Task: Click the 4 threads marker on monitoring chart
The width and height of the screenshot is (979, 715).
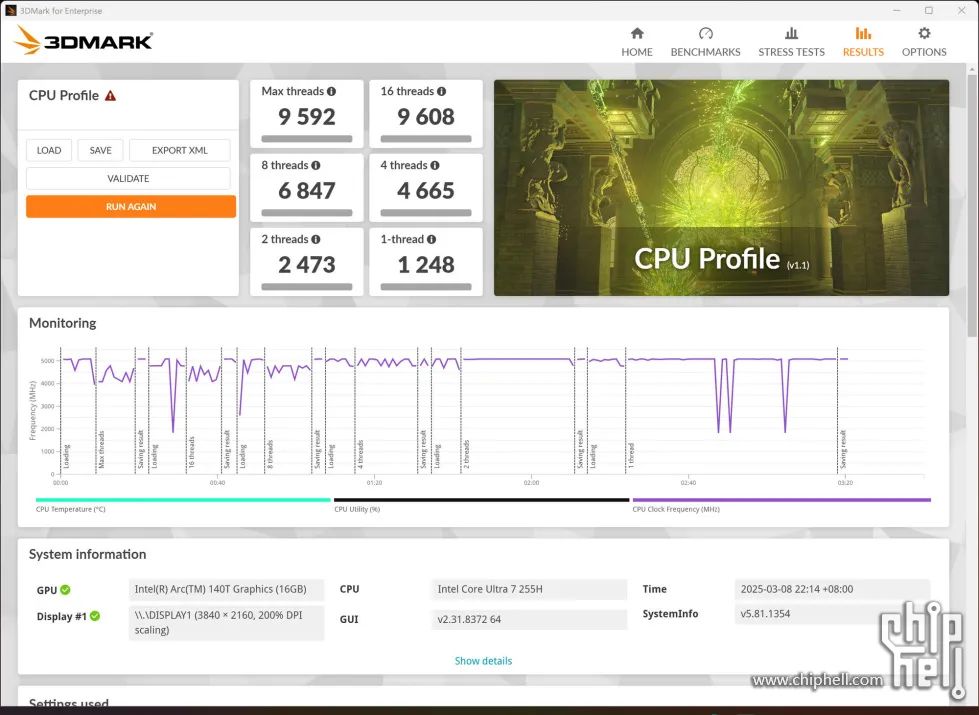Action: (x=360, y=454)
